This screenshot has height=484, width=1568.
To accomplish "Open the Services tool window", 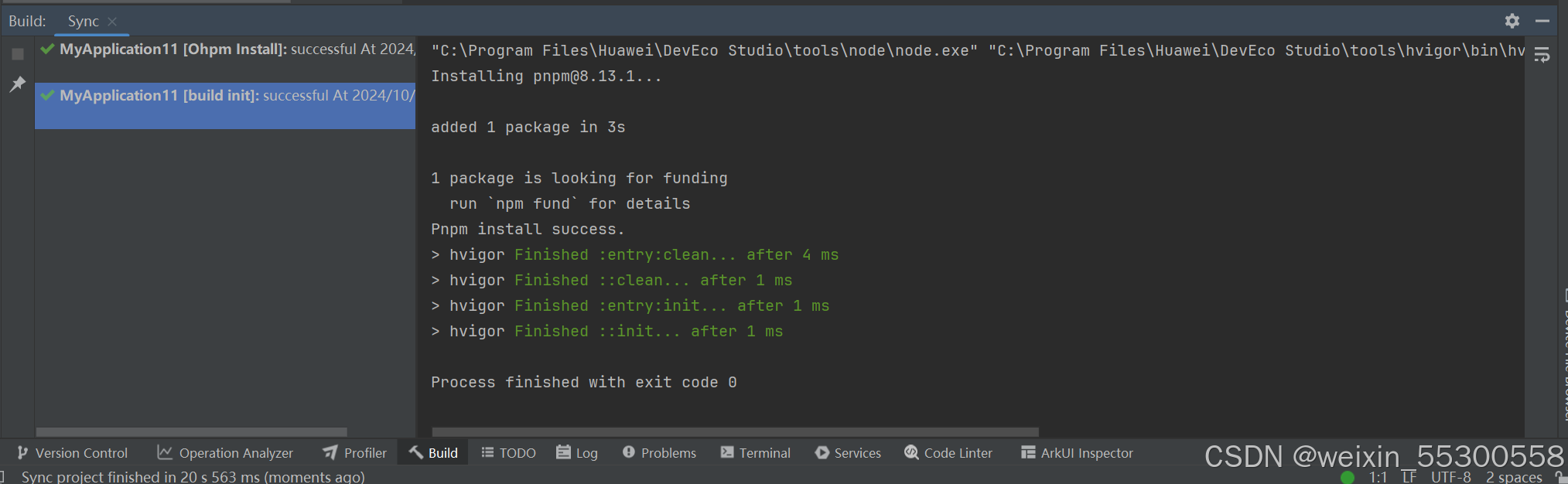I will (848, 453).
